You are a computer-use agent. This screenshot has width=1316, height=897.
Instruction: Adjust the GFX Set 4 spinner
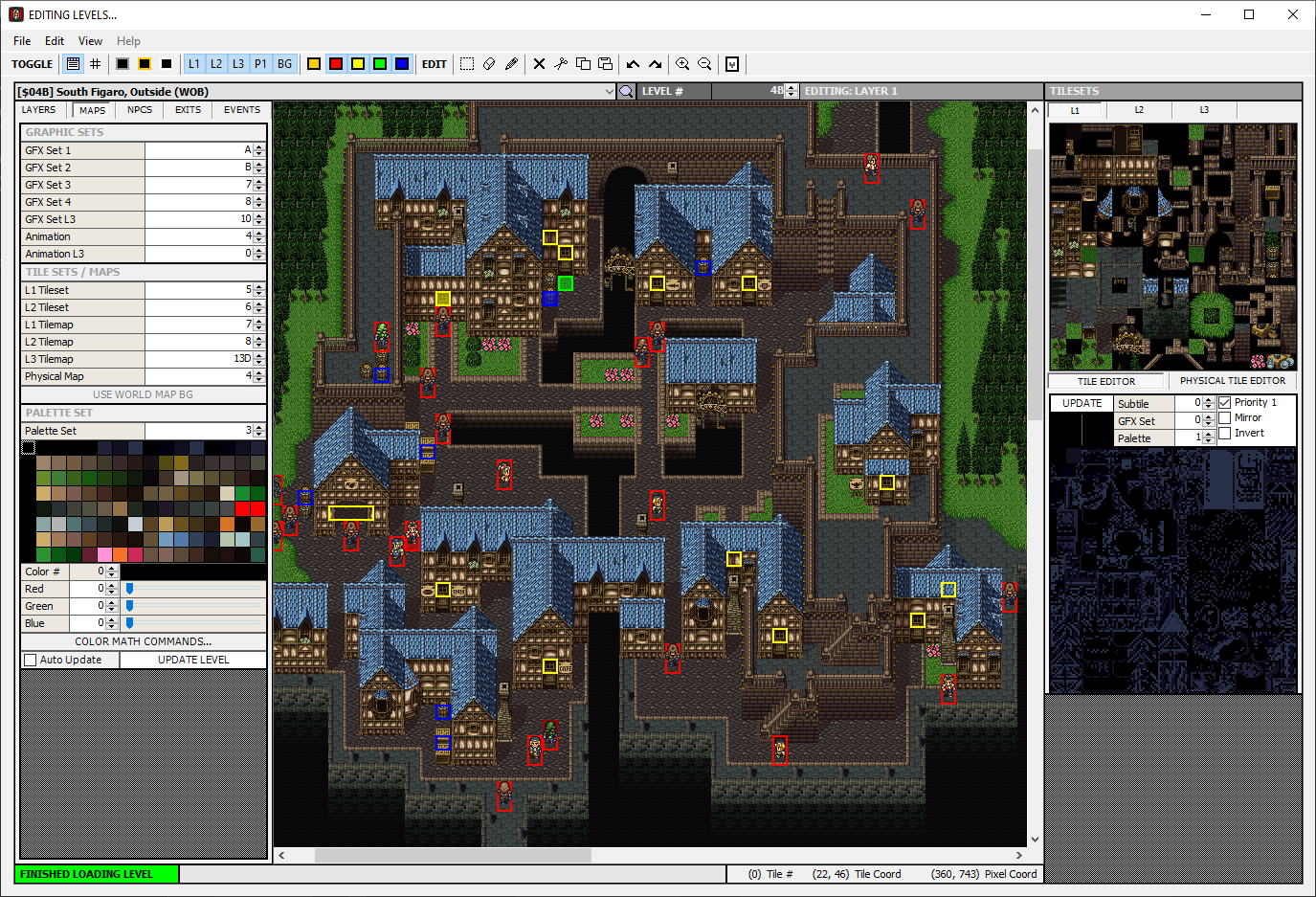258,202
